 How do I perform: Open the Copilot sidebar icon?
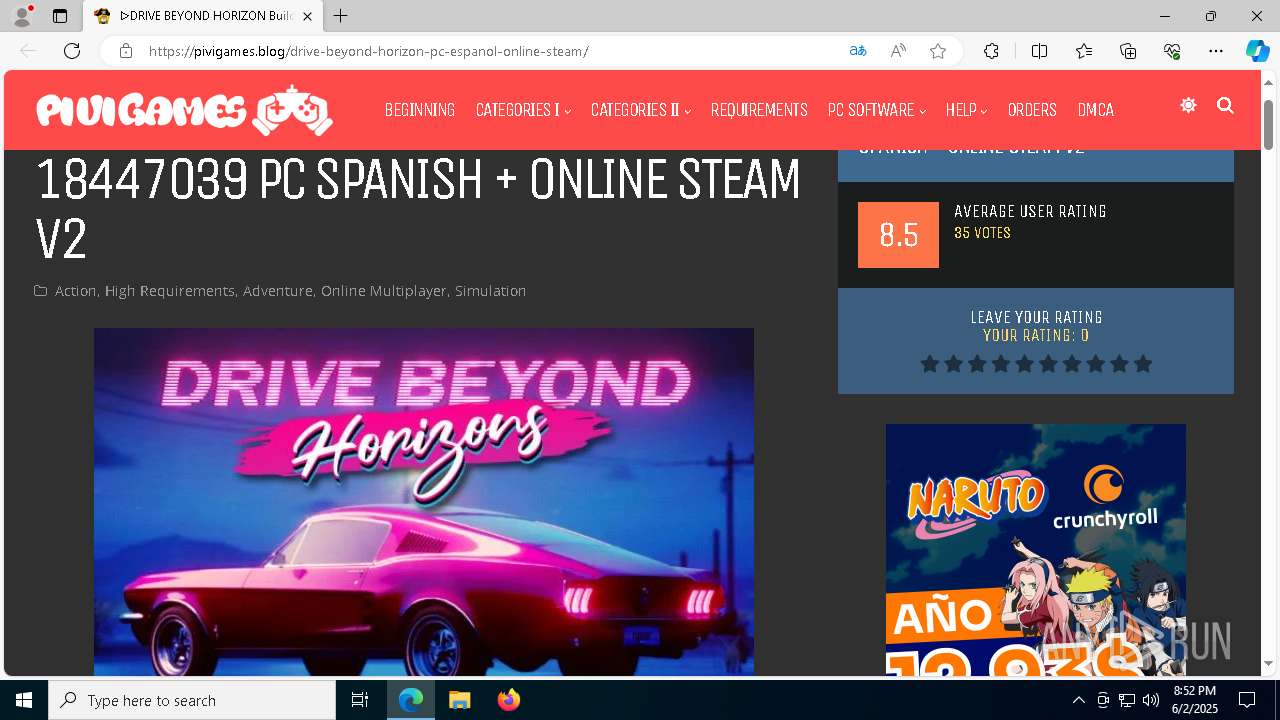pyautogui.click(x=1257, y=51)
